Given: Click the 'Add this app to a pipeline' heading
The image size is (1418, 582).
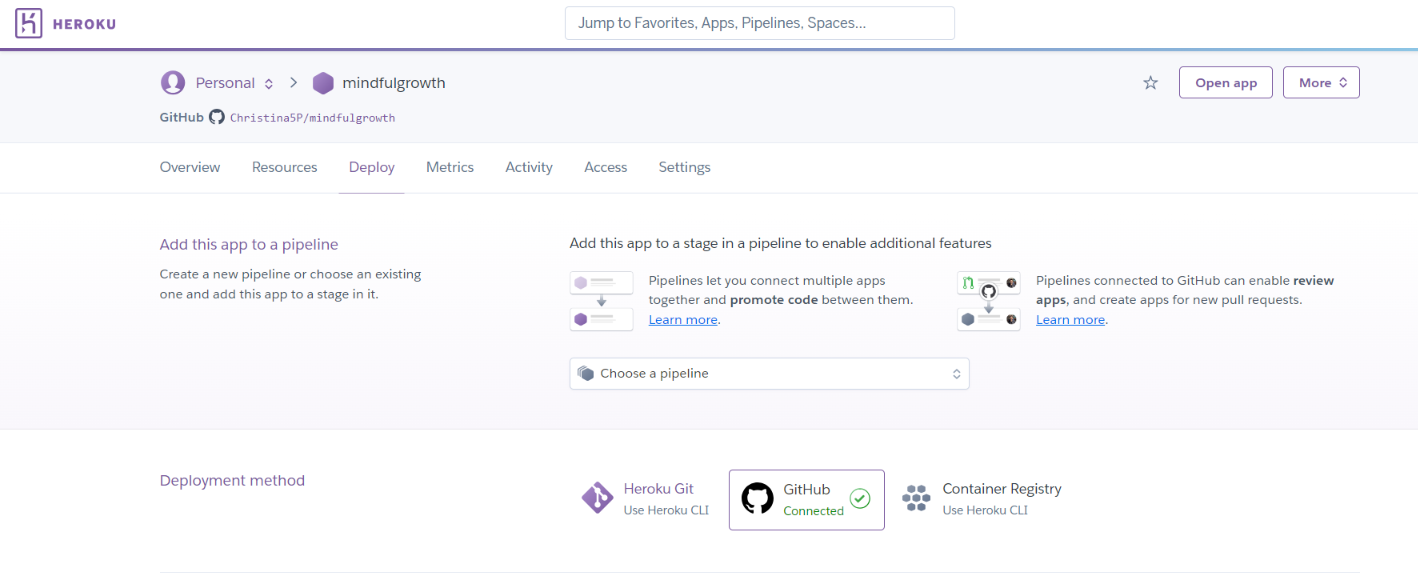Looking at the screenshot, I should pyautogui.click(x=249, y=244).
